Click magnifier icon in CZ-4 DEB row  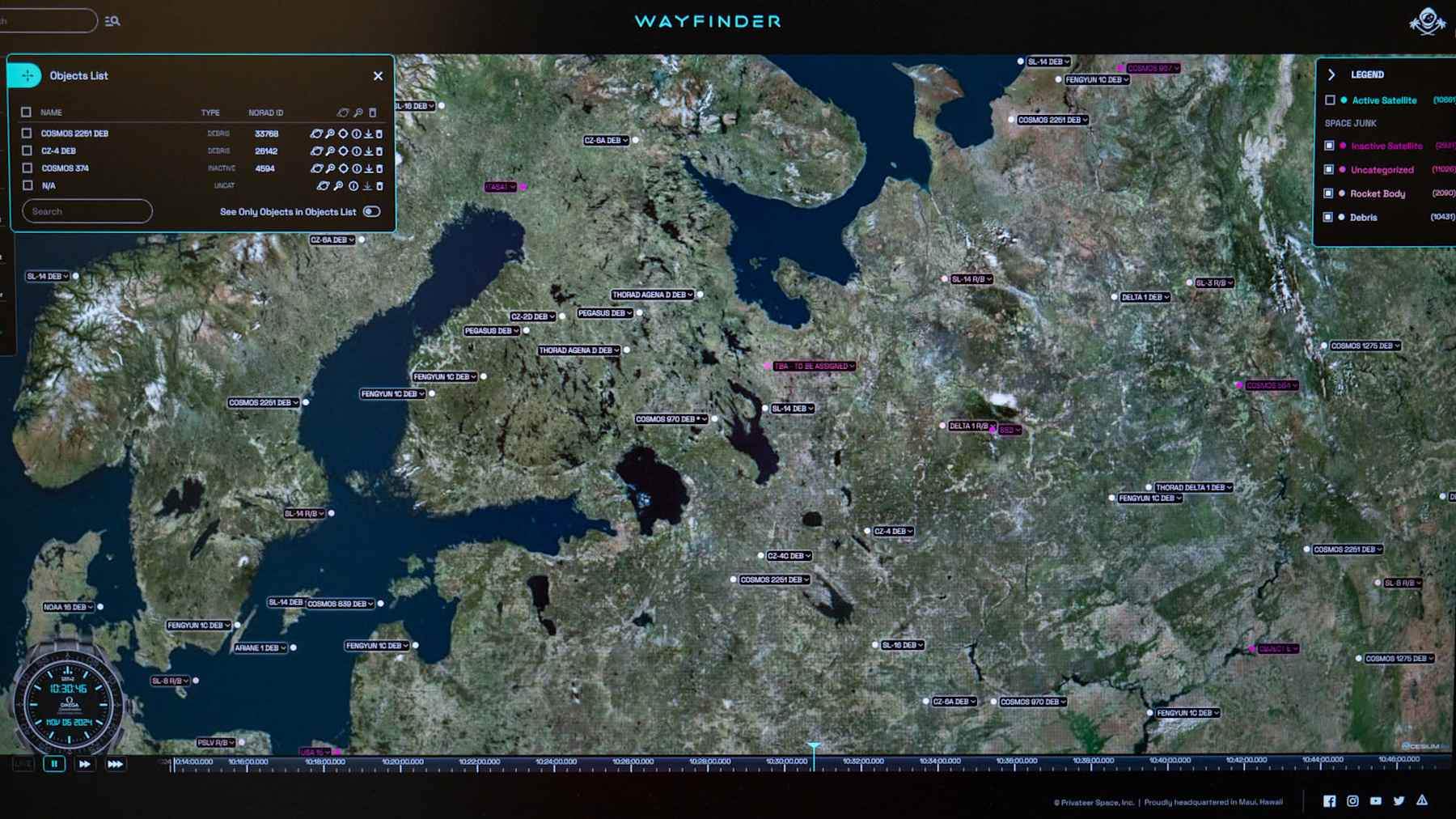pos(330,151)
